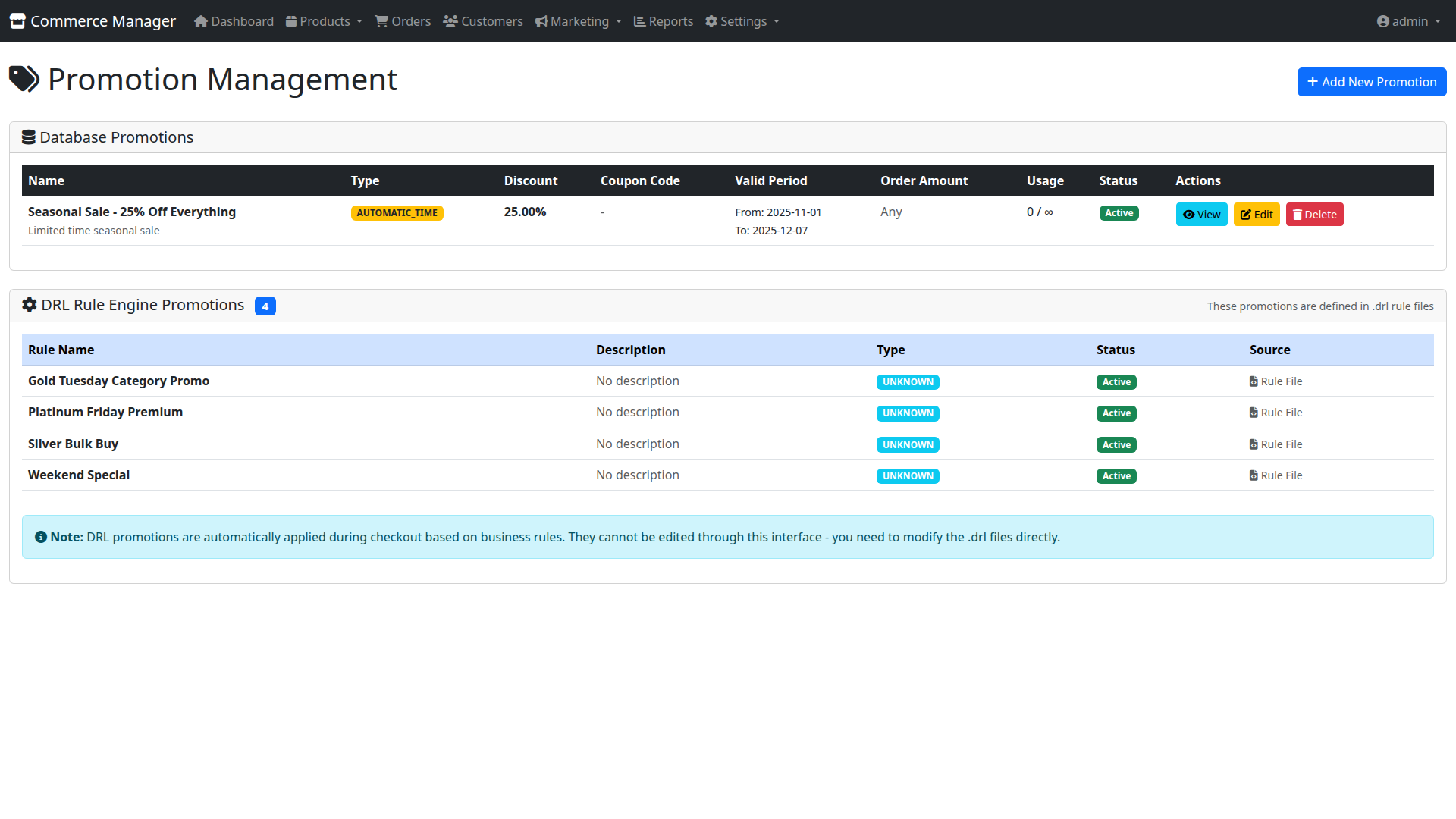
Task: Open the Marketing dropdown menu
Action: (x=578, y=21)
